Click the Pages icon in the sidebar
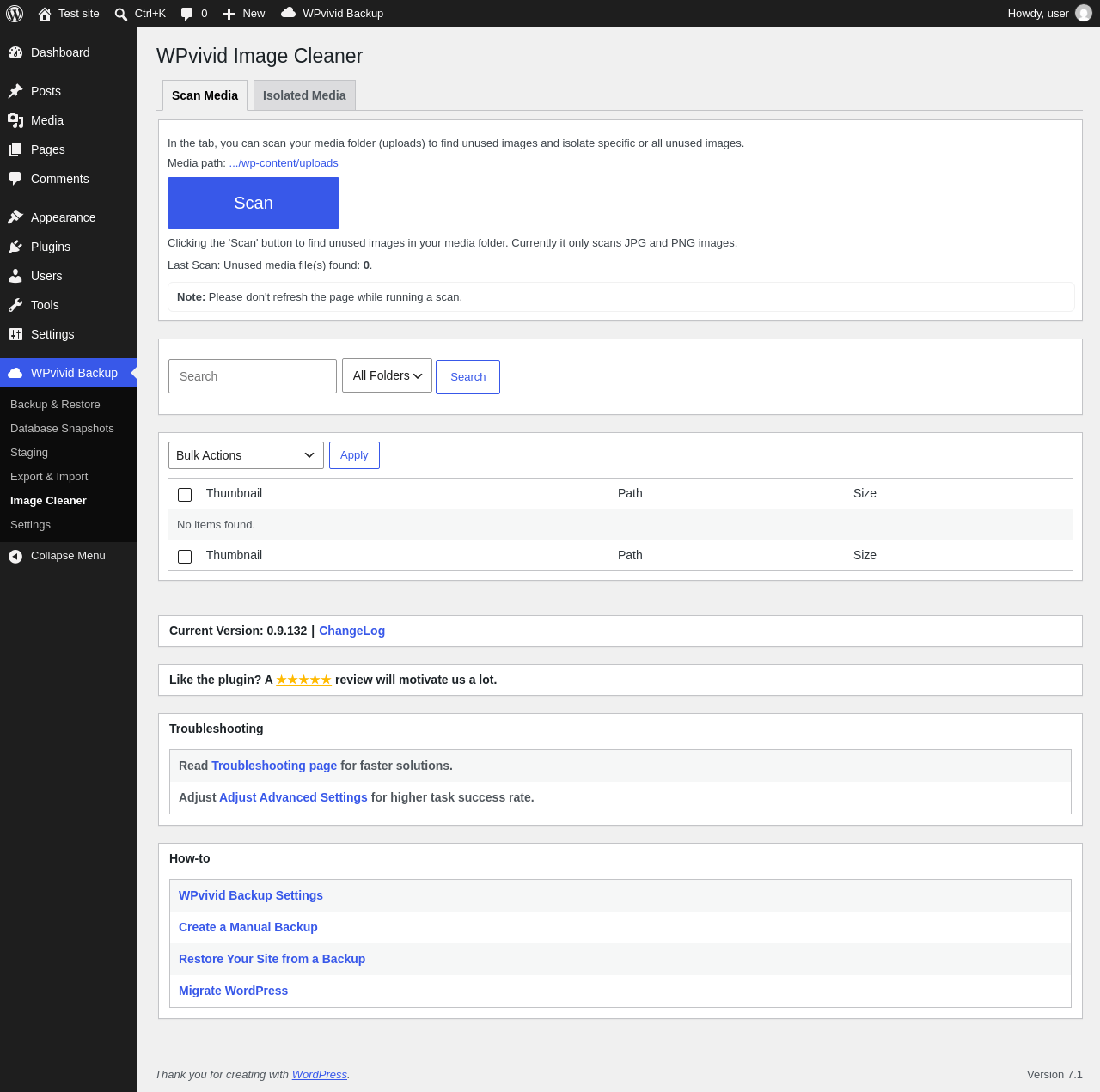The height and width of the screenshot is (1092, 1100). (15, 149)
